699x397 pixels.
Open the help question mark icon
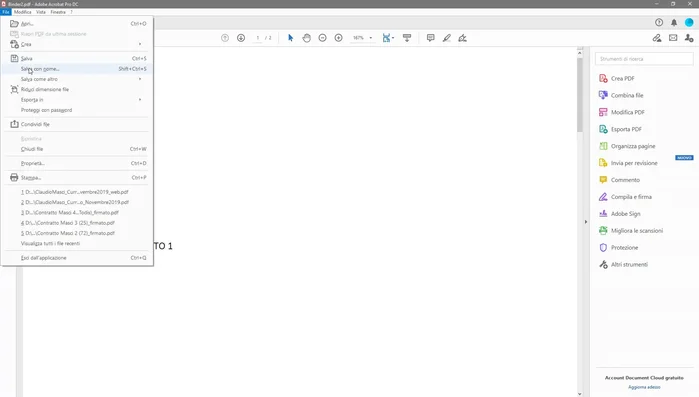(659, 22)
